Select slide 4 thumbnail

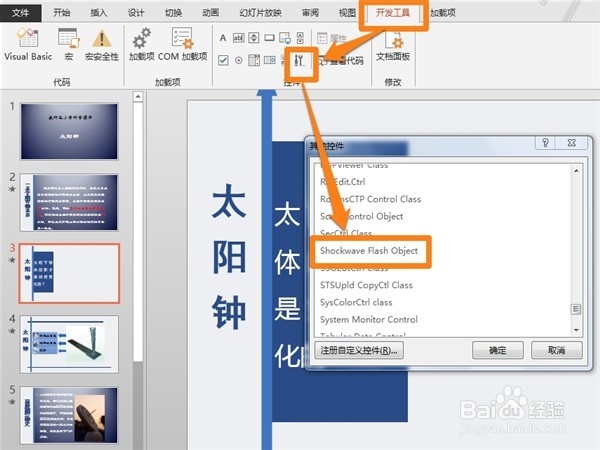click(69, 344)
